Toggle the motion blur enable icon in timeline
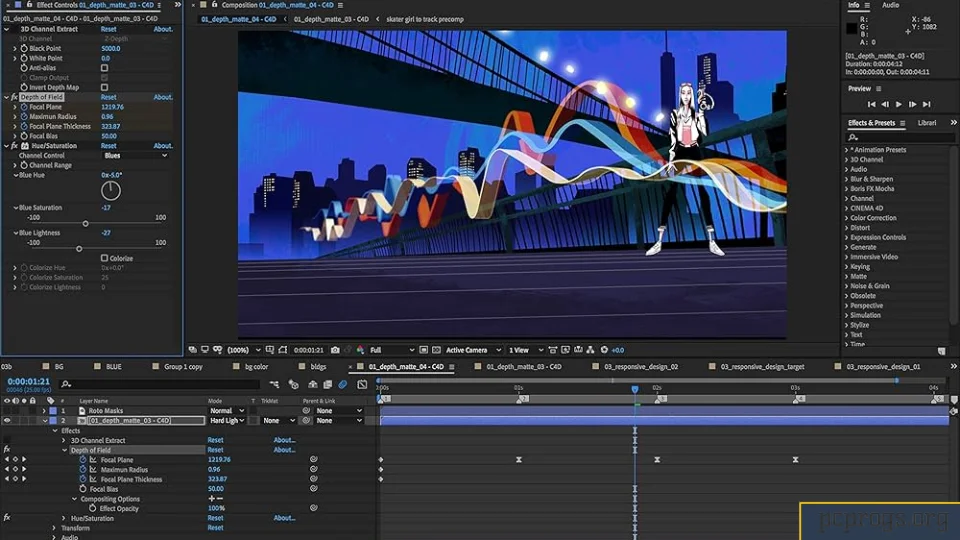Screen dimensions: 960x540 point(342,384)
